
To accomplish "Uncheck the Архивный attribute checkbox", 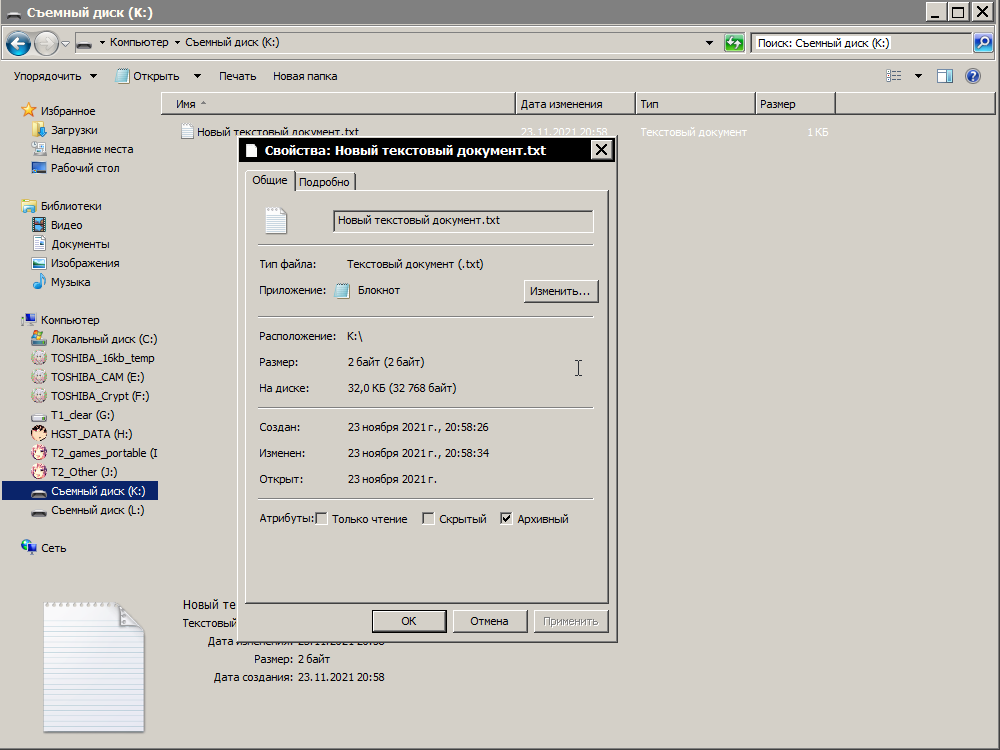I will [506, 519].
